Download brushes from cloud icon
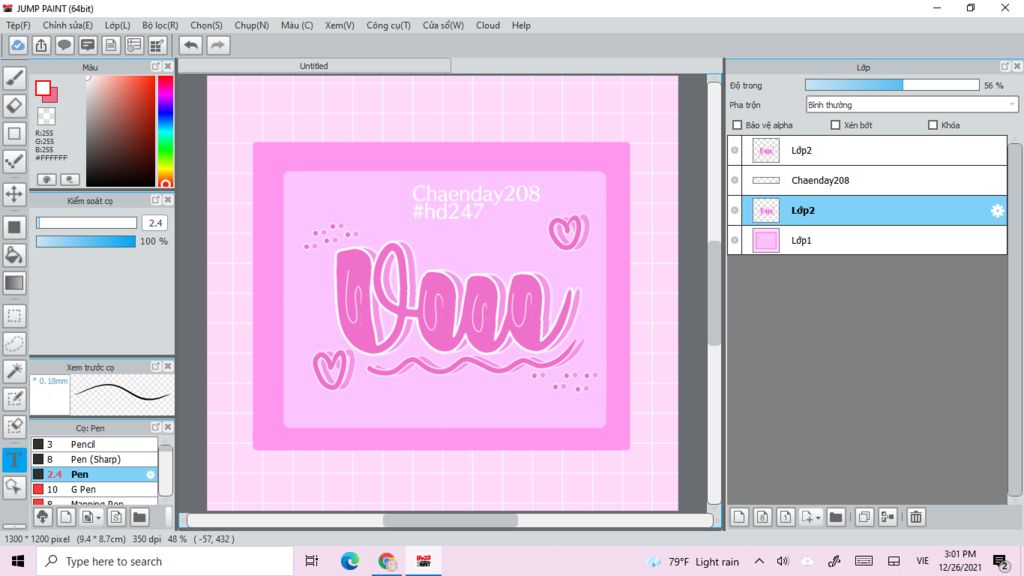 (42, 517)
